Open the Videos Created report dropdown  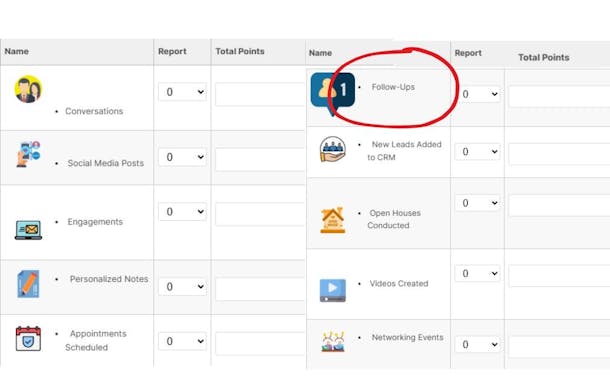tap(478, 273)
